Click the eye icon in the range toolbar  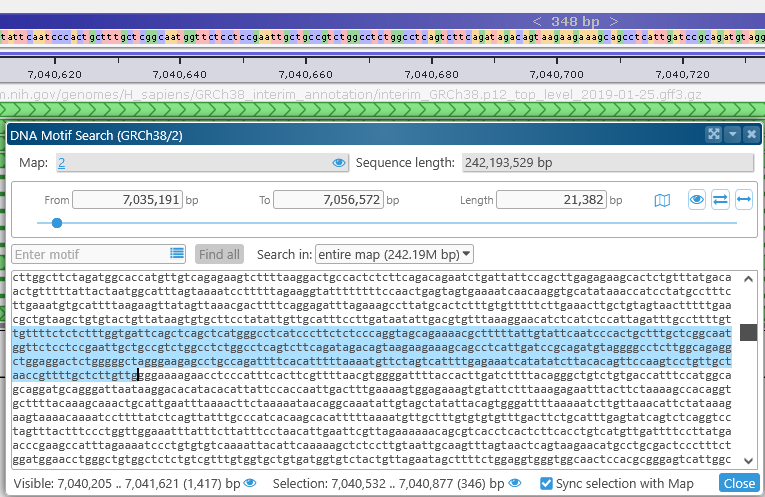tap(697, 200)
